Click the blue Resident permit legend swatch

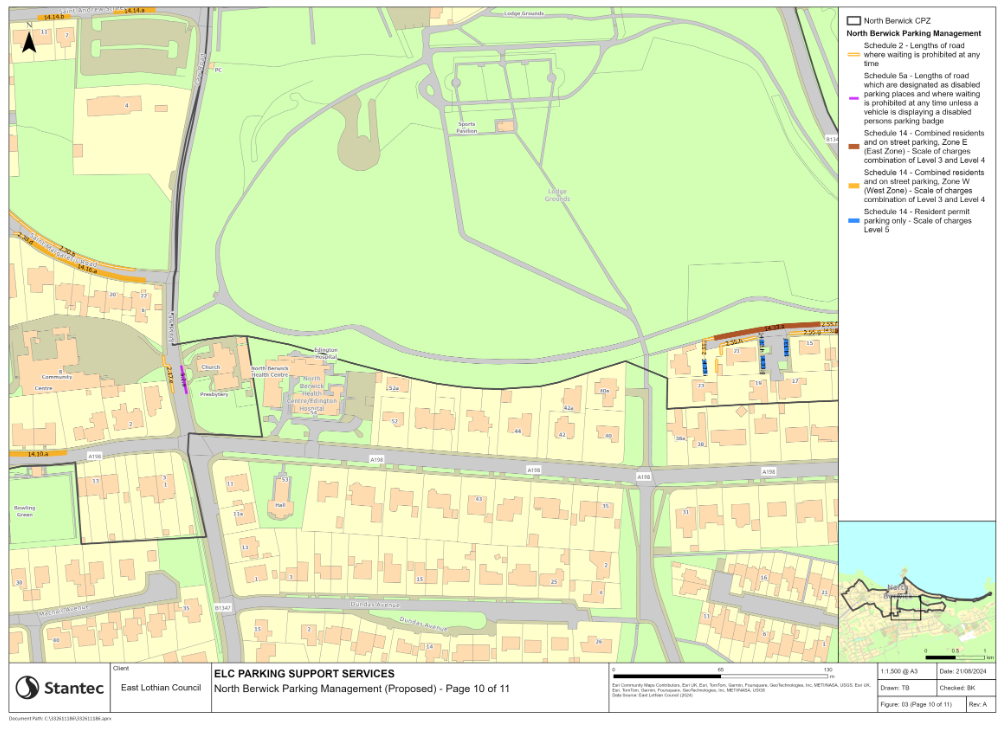click(854, 221)
